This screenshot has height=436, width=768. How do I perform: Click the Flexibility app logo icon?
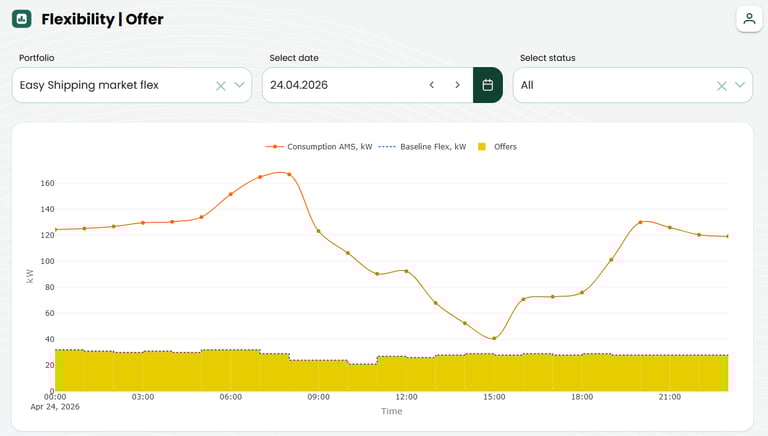coord(22,19)
